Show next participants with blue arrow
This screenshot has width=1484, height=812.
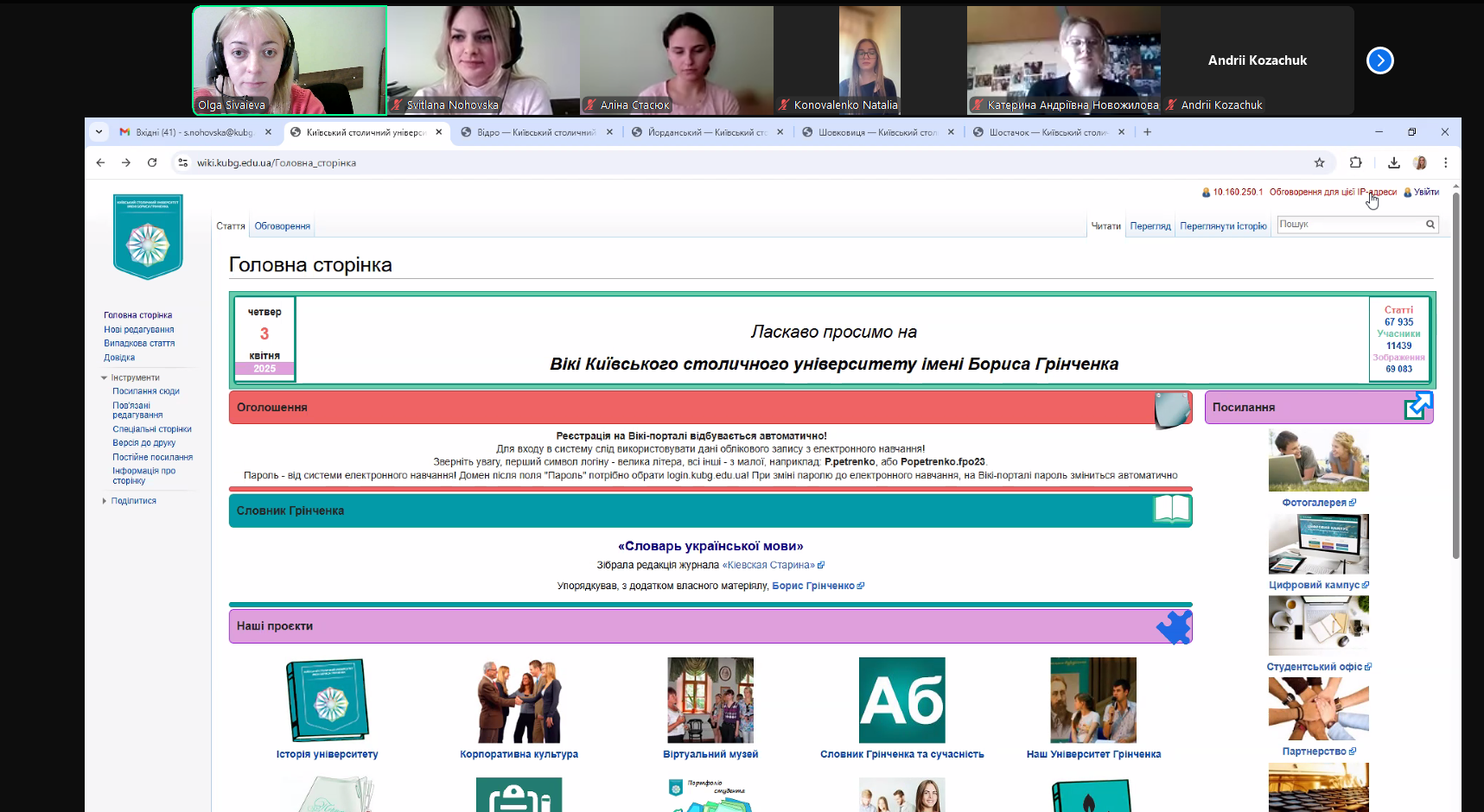(x=1380, y=60)
